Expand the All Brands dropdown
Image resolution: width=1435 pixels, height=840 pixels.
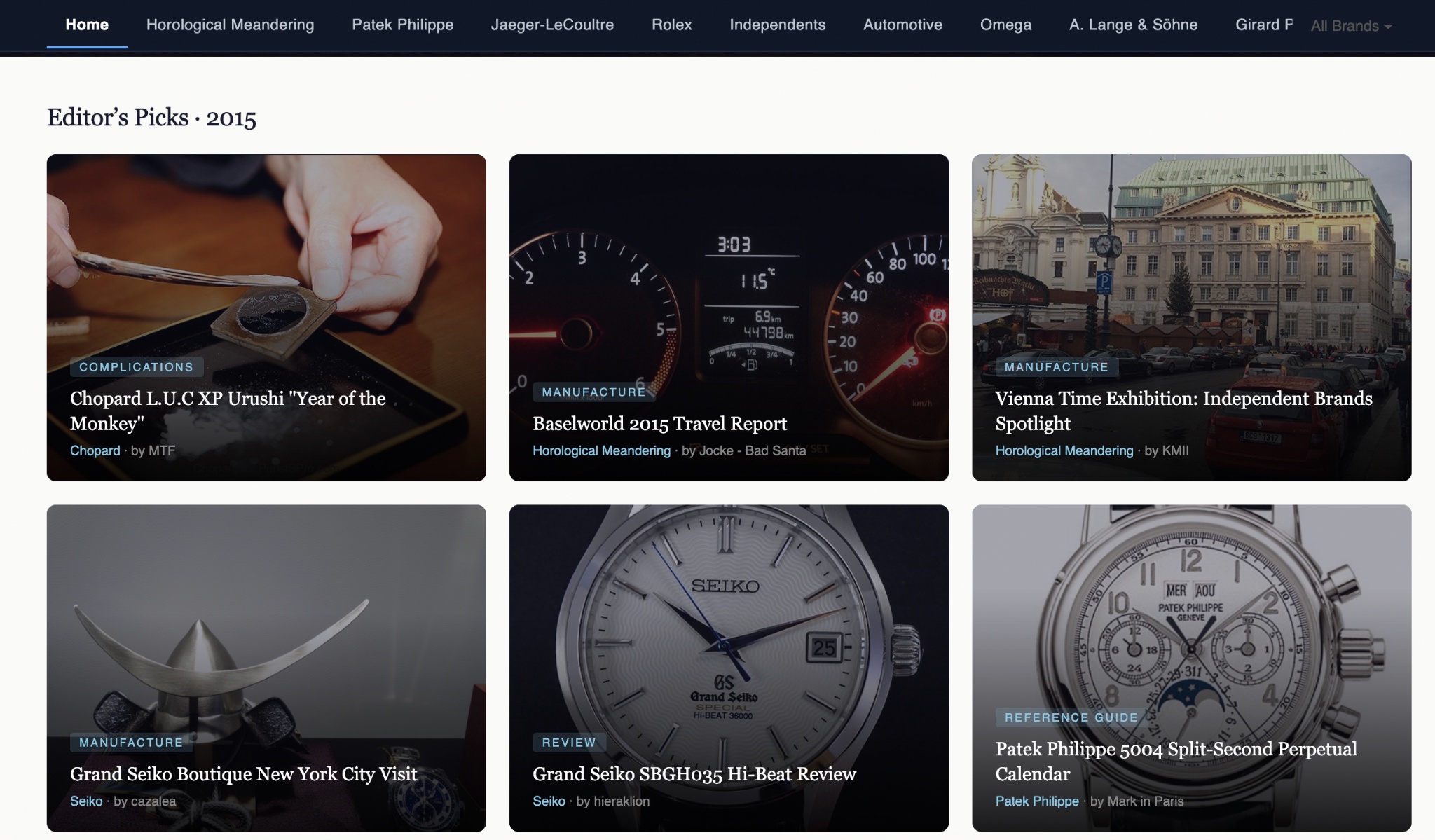1350,26
